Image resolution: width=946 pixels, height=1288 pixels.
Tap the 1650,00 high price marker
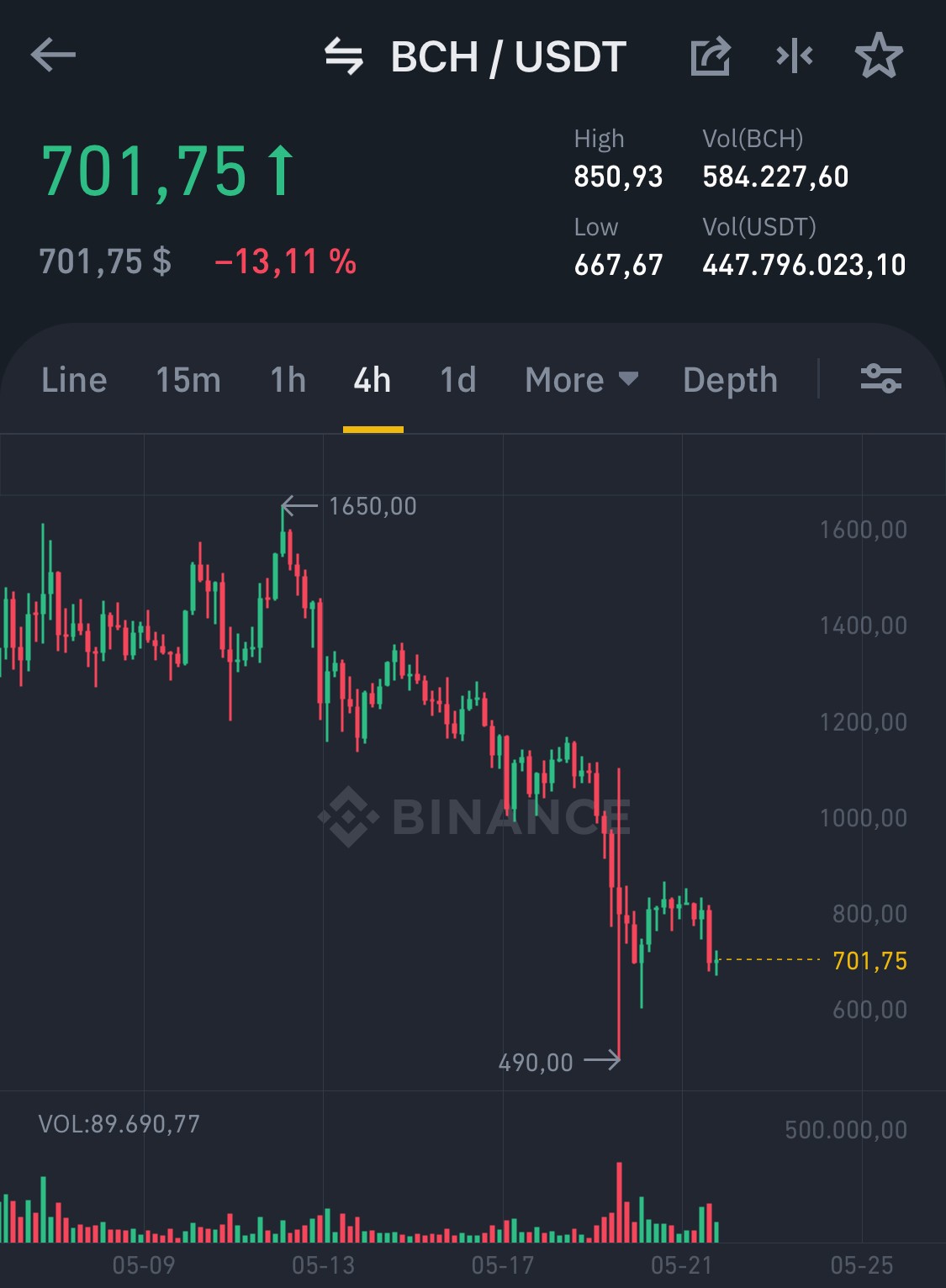(x=373, y=506)
